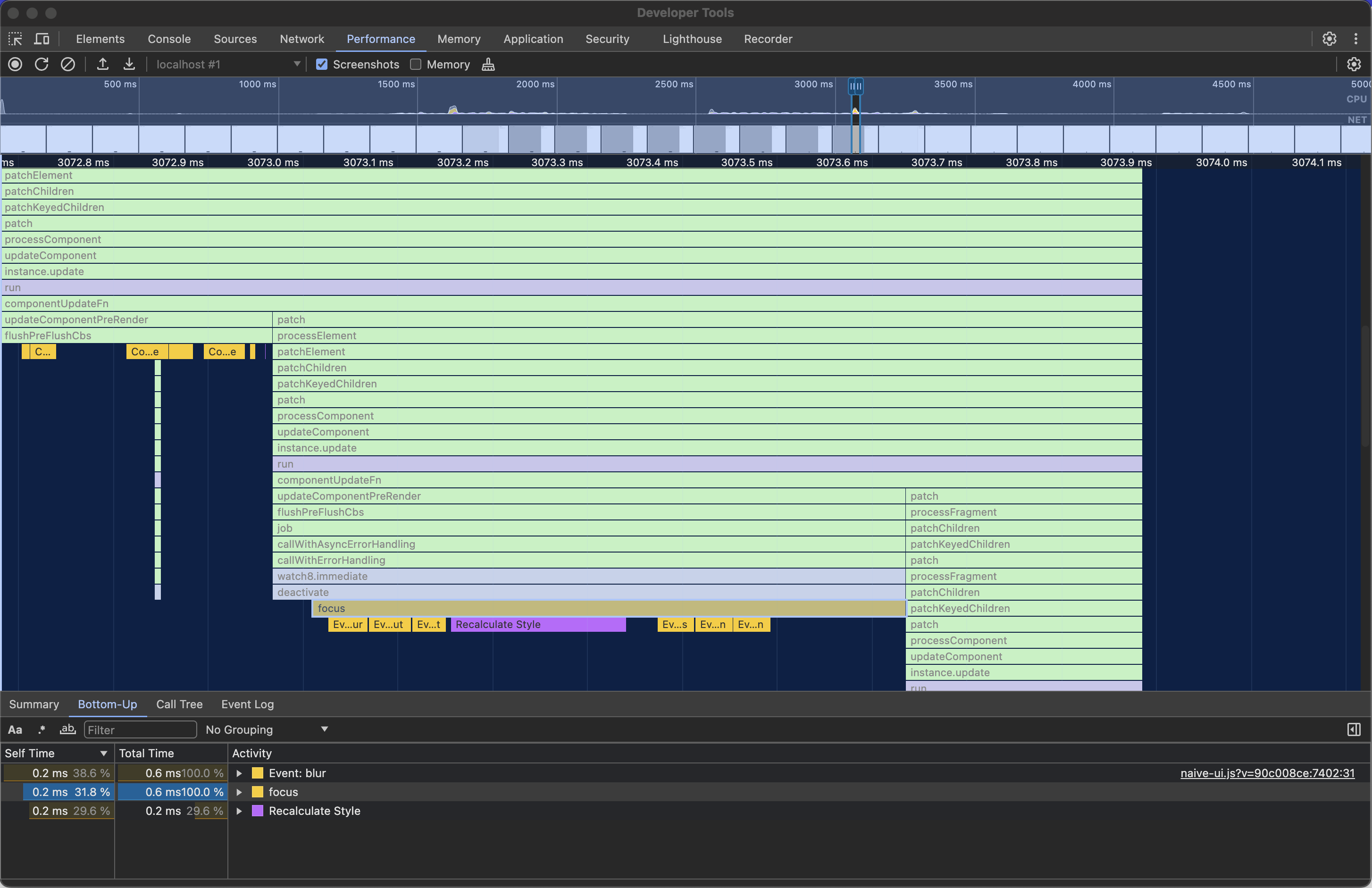This screenshot has width=1372, height=888.
Task: Open the DevTools three-dot more menu
Action: [x=1356, y=39]
